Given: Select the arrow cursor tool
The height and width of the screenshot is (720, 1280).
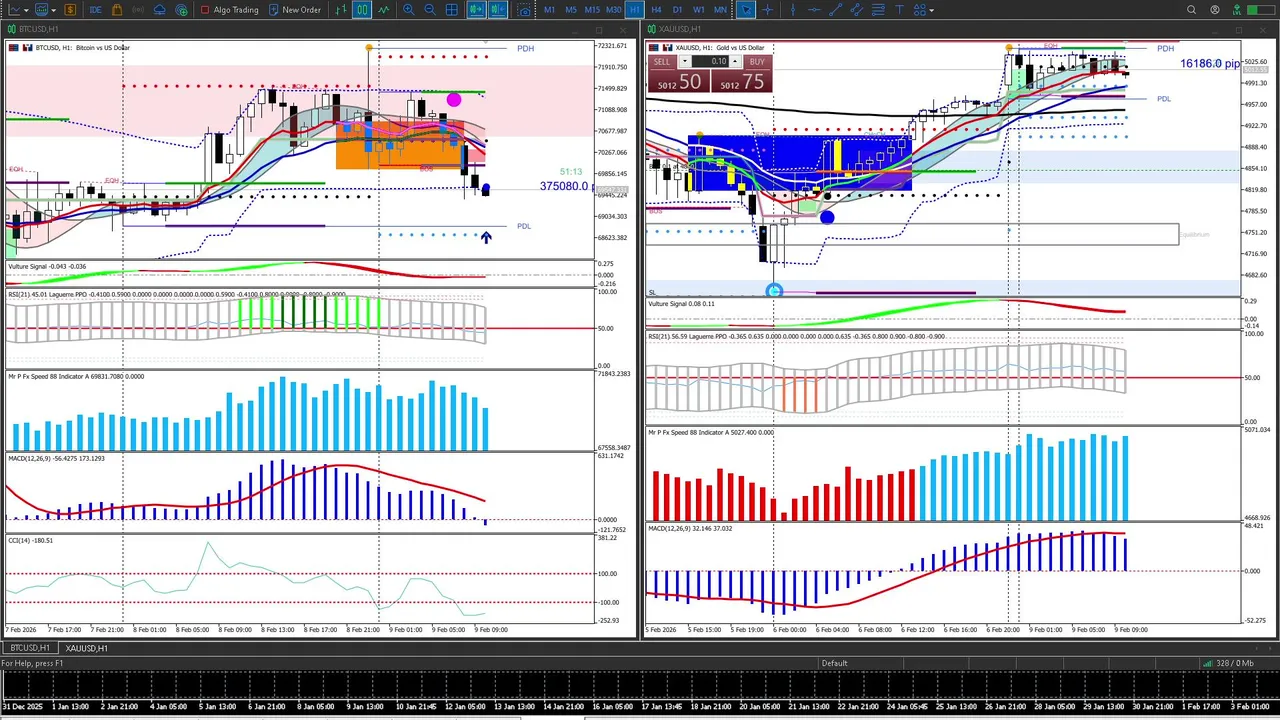Looking at the screenshot, I should coord(746,10).
